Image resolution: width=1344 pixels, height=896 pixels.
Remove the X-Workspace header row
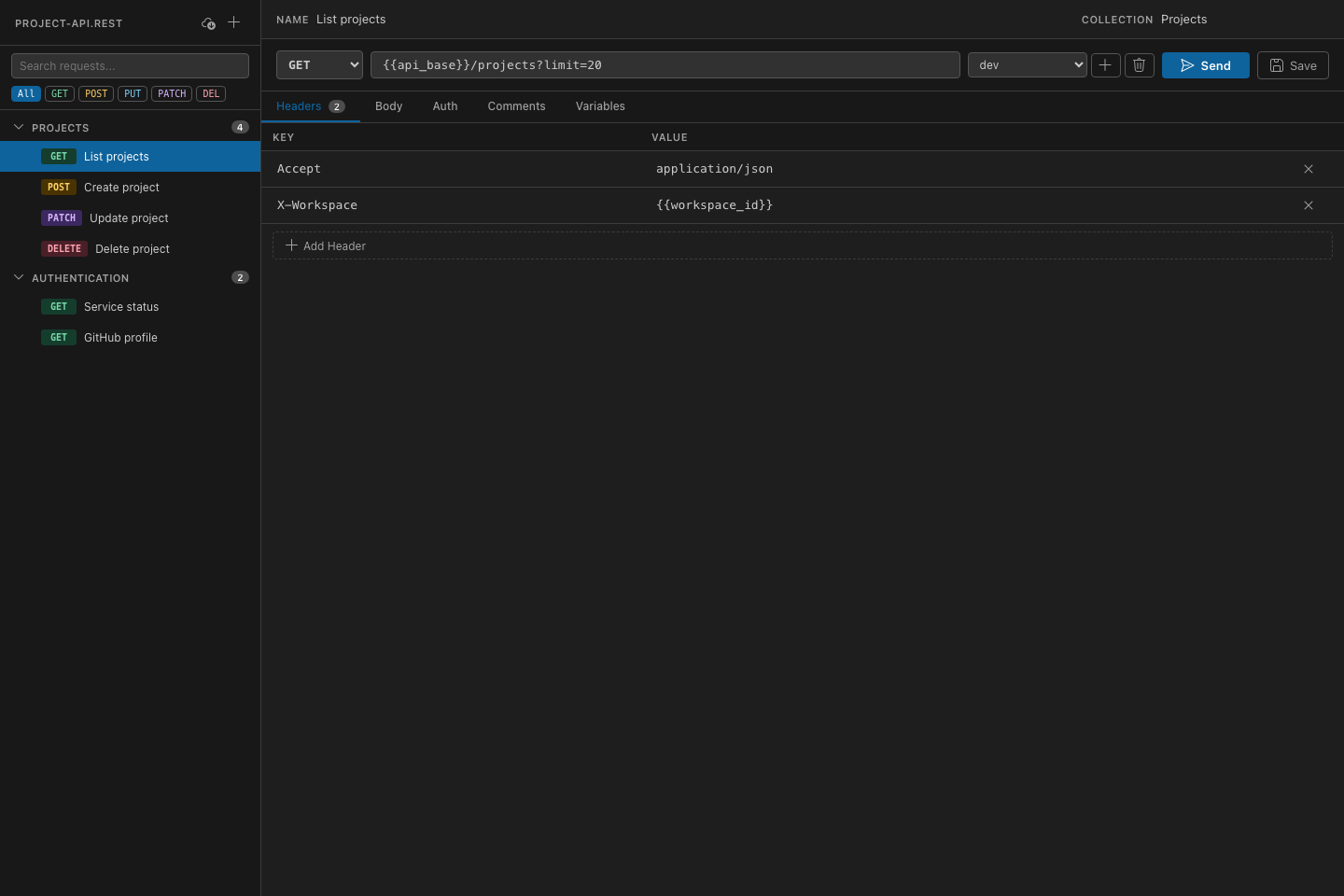(1309, 205)
